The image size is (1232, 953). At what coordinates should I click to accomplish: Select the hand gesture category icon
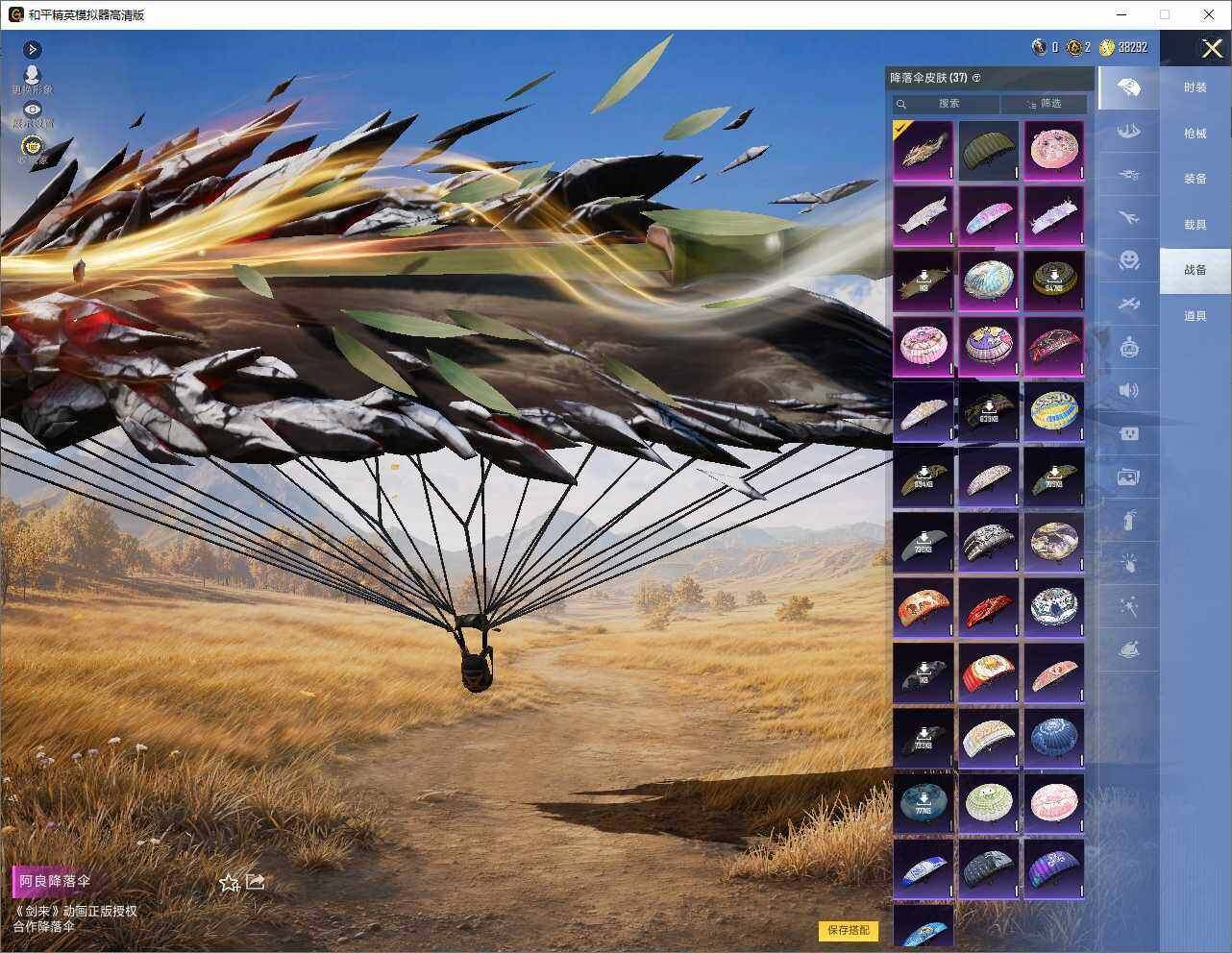coord(1129,564)
